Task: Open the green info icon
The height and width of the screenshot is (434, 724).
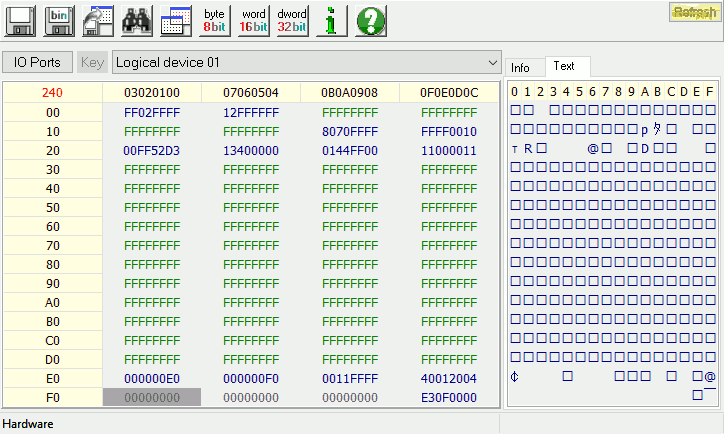Action: [331, 20]
